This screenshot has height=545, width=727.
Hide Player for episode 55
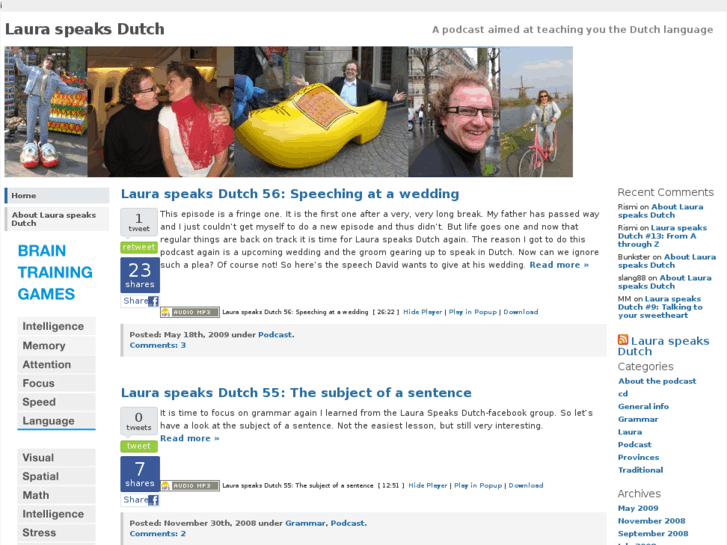click(x=427, y=485)
